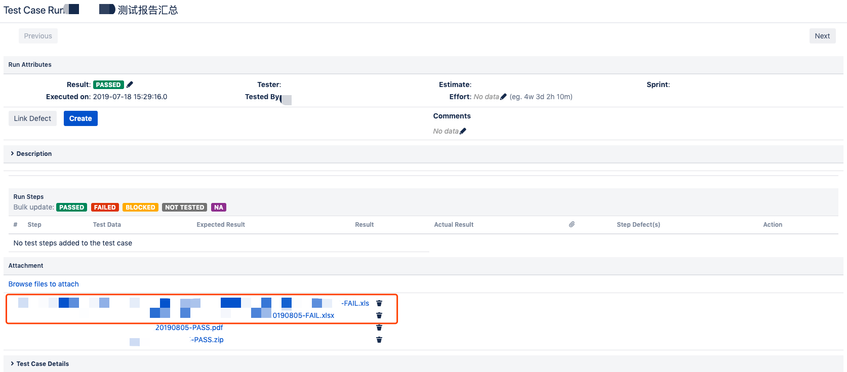Bulk update all steps to NOT TESTED
The width and height of the screenshot is (847, 372).
tap(185, 207)
